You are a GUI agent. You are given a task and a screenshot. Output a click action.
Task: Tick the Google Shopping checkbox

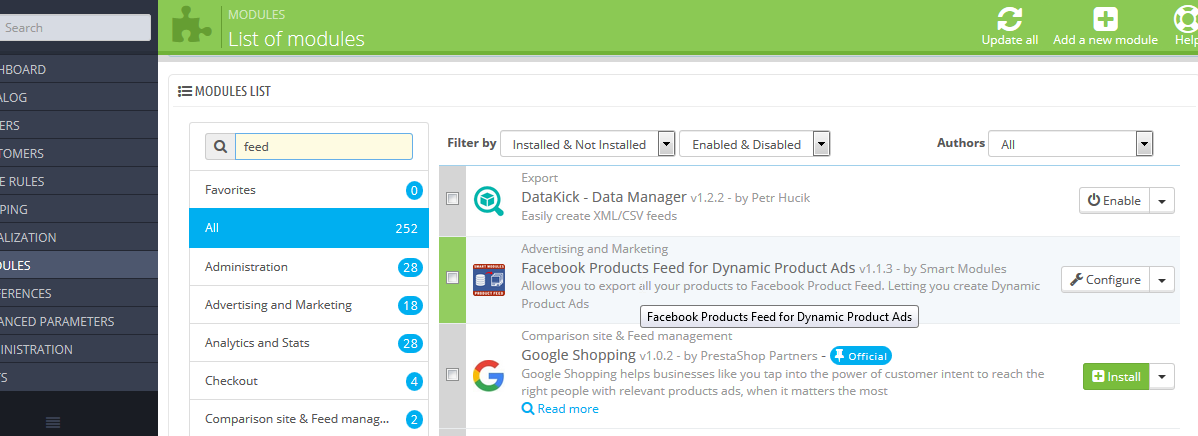[x=452, y=374]
